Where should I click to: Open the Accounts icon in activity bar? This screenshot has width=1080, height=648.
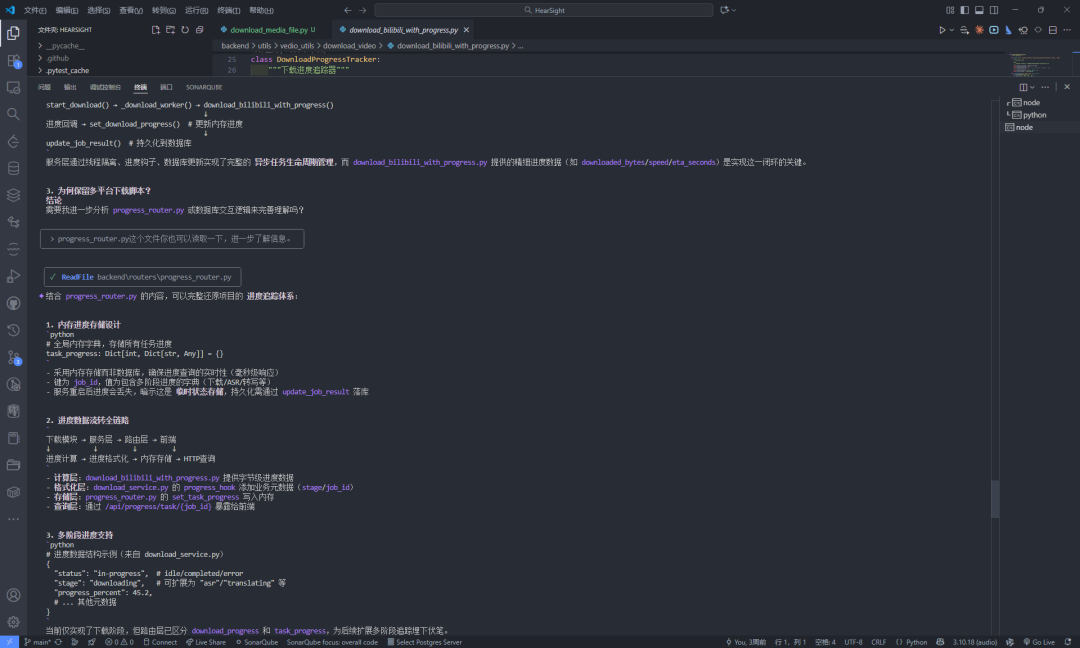[13, 595]
